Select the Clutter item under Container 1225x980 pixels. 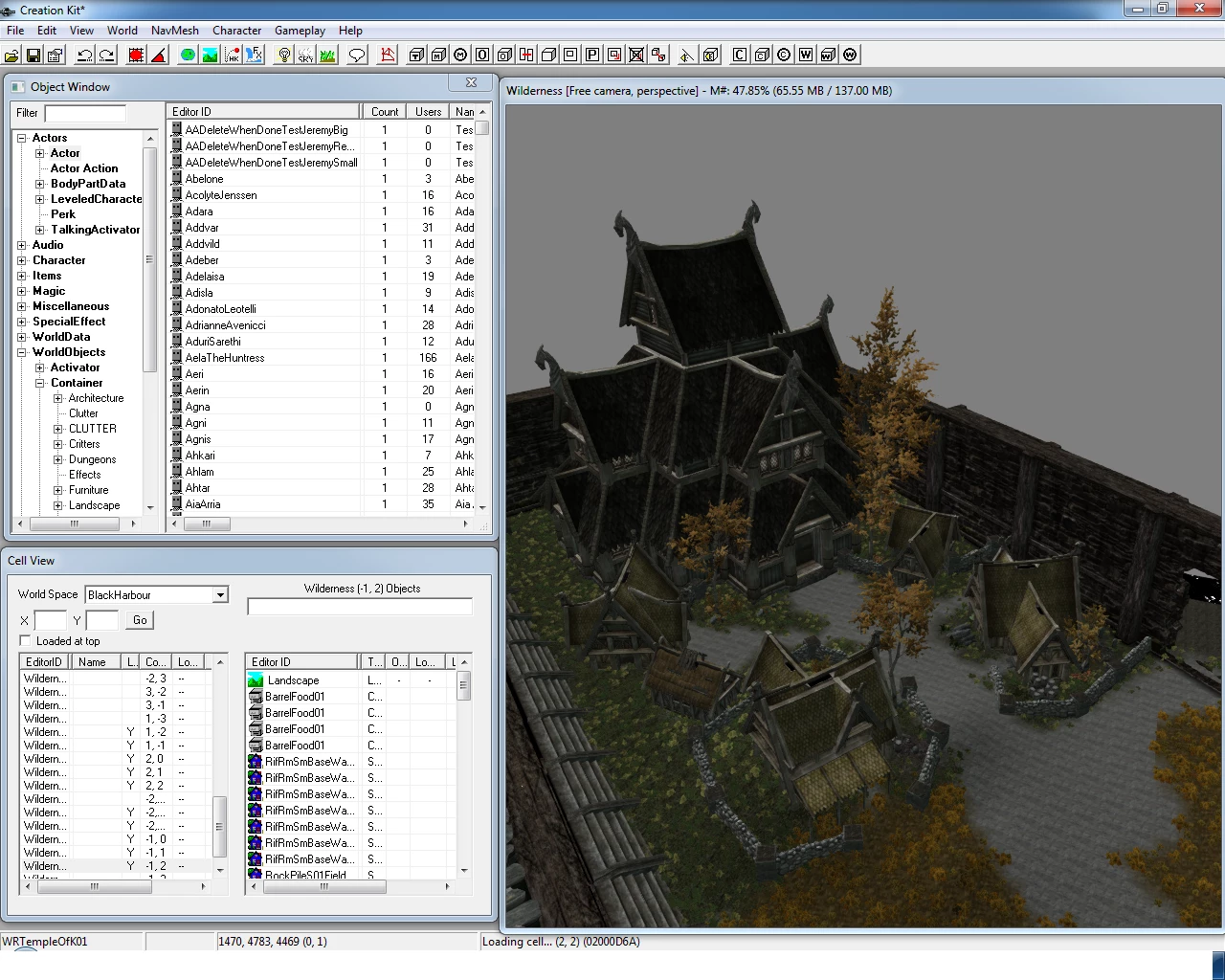point(83,413)
